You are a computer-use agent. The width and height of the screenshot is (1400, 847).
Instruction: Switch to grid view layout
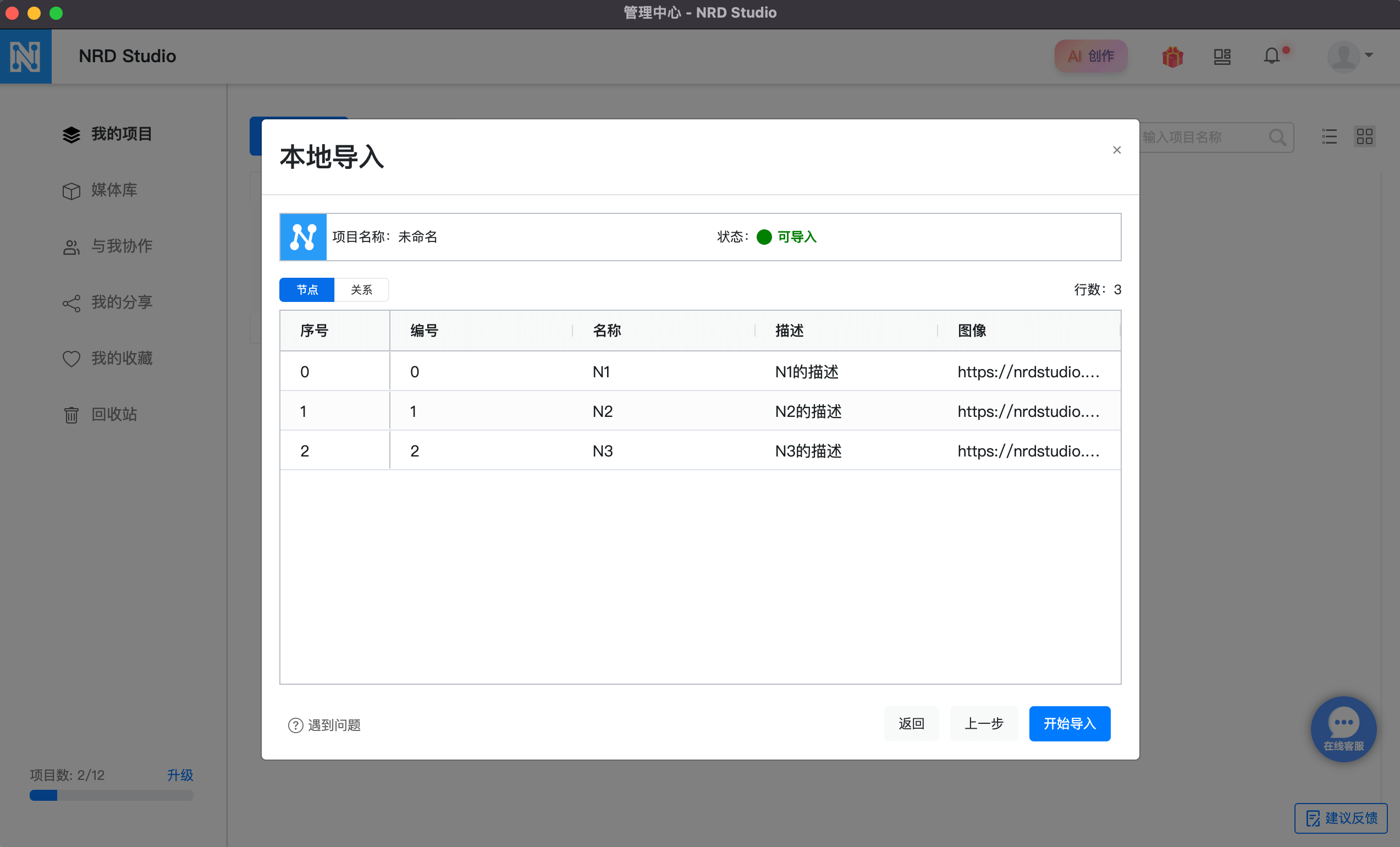(1364, 136)
